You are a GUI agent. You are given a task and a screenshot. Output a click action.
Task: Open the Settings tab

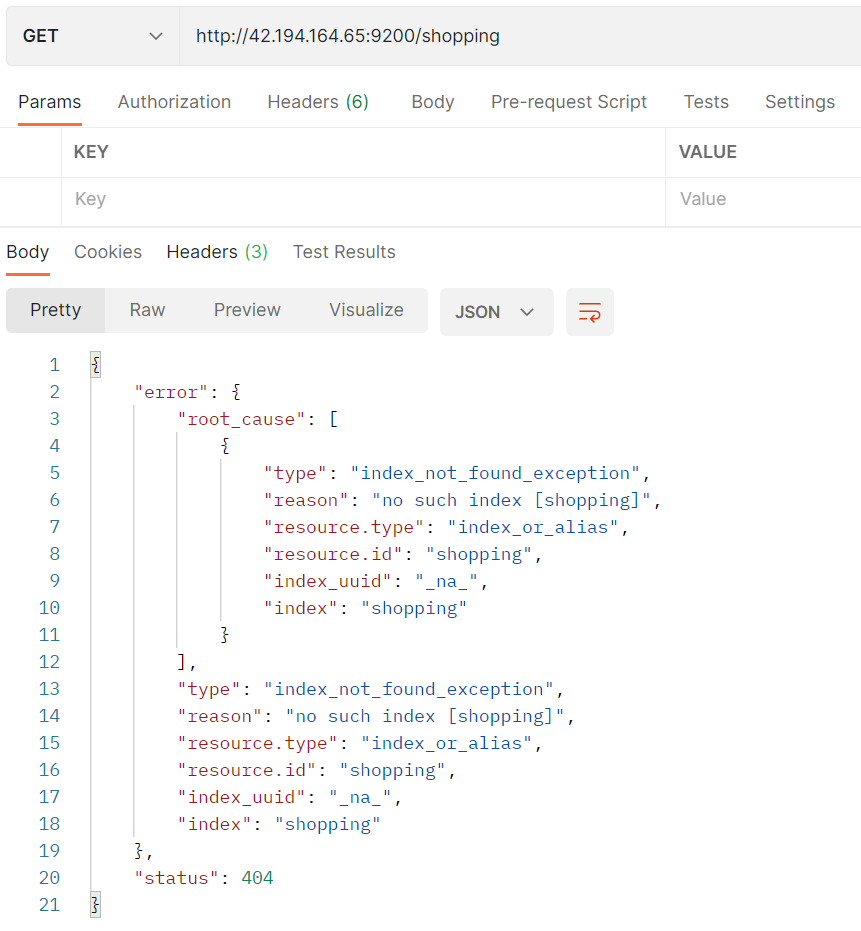click(x=799, y=102)
